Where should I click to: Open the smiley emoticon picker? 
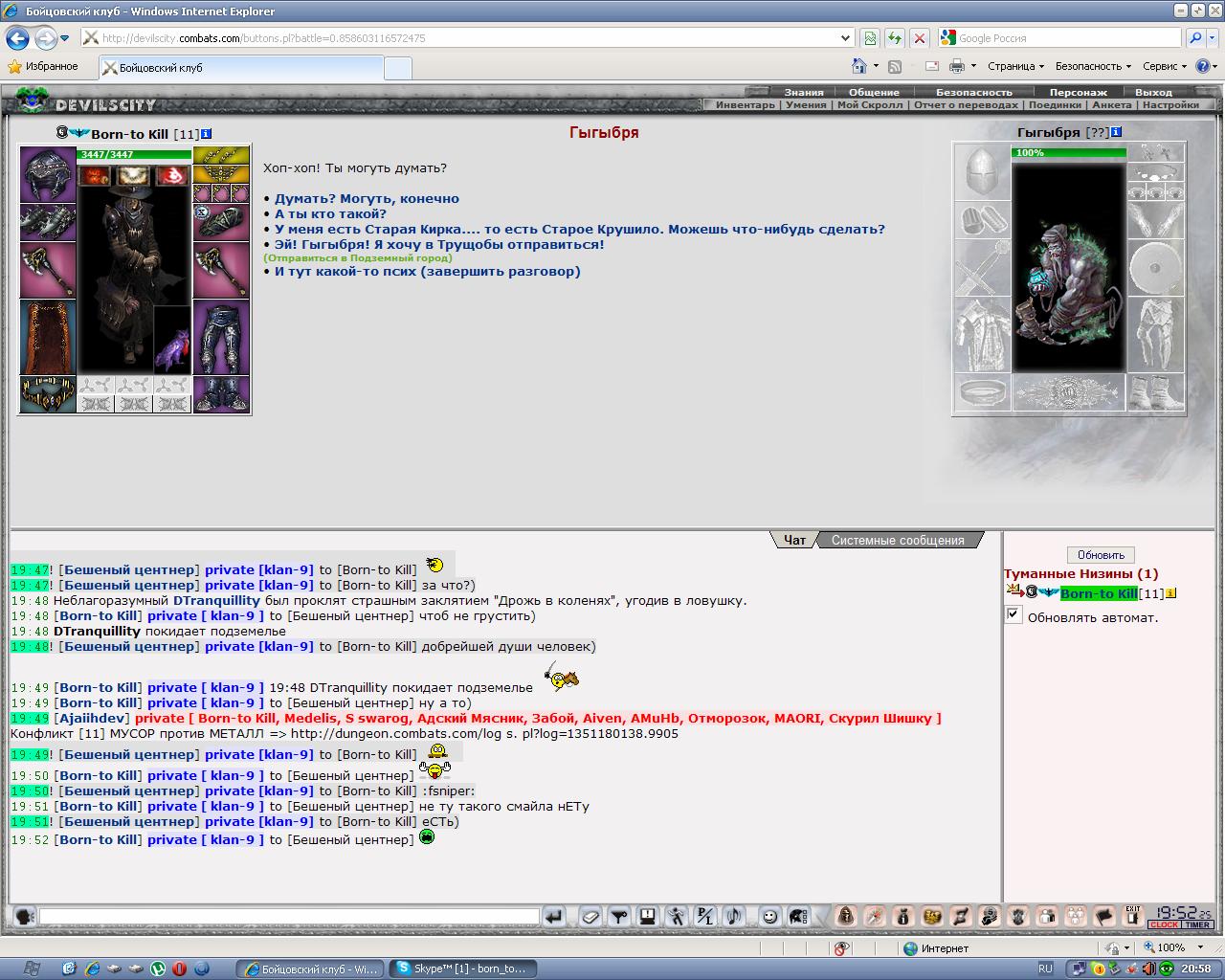tap(768, 917)
